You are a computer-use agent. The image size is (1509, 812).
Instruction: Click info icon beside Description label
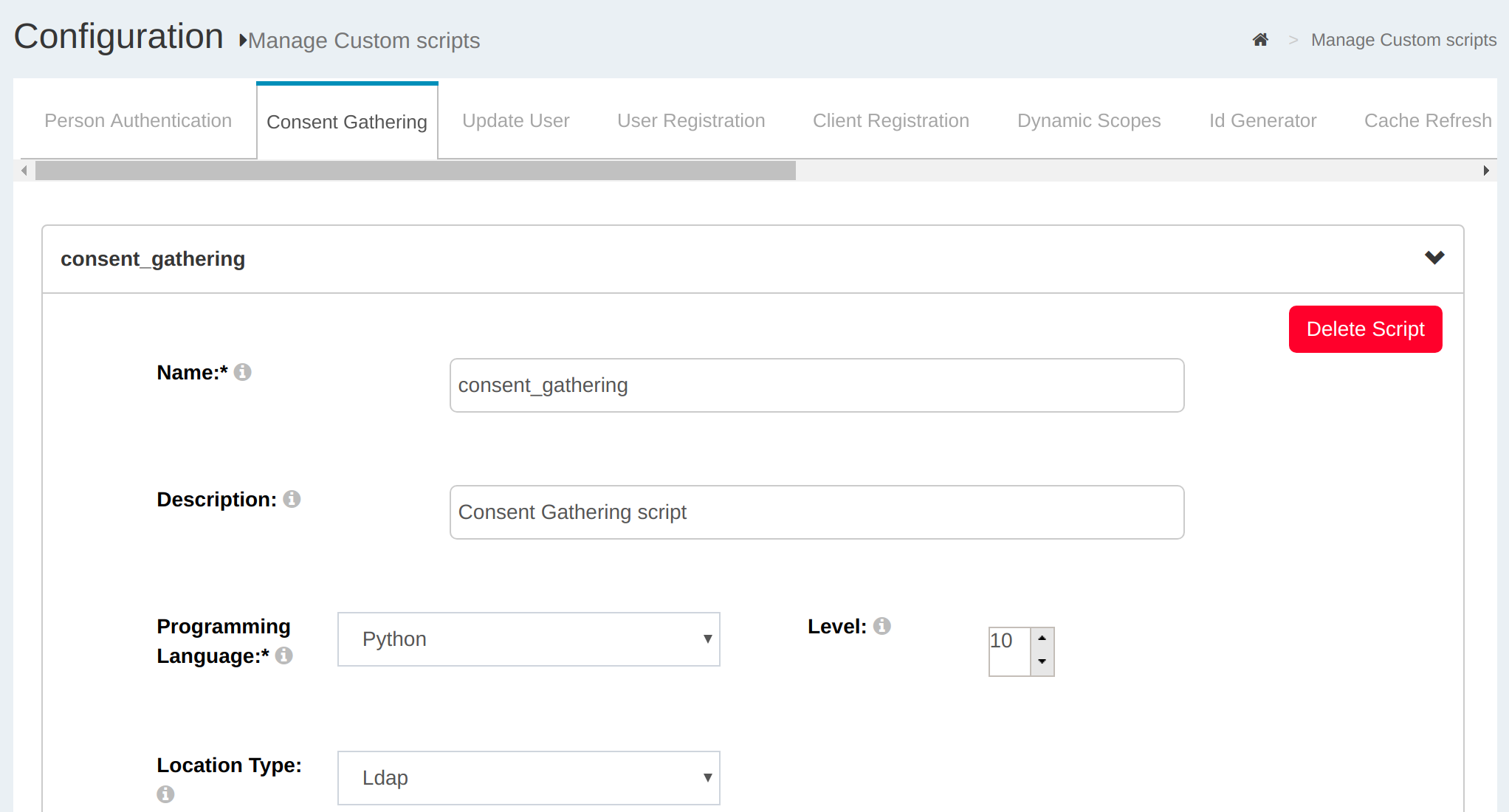tap(292, 499)
